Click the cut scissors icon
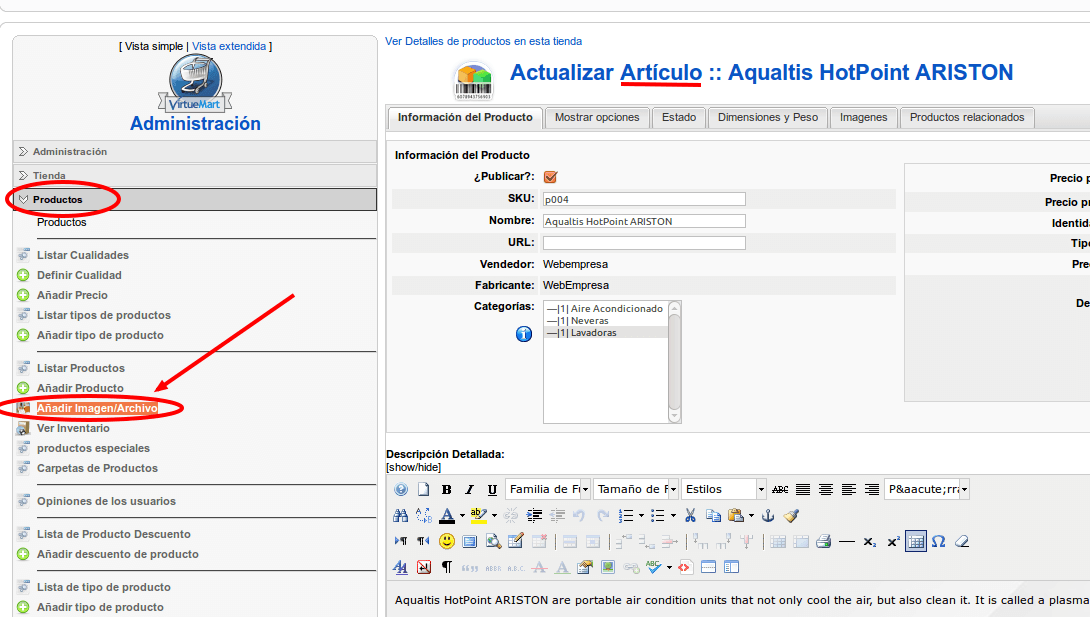This screenshot has height=617, width=1090. click(x=690, y=515)
